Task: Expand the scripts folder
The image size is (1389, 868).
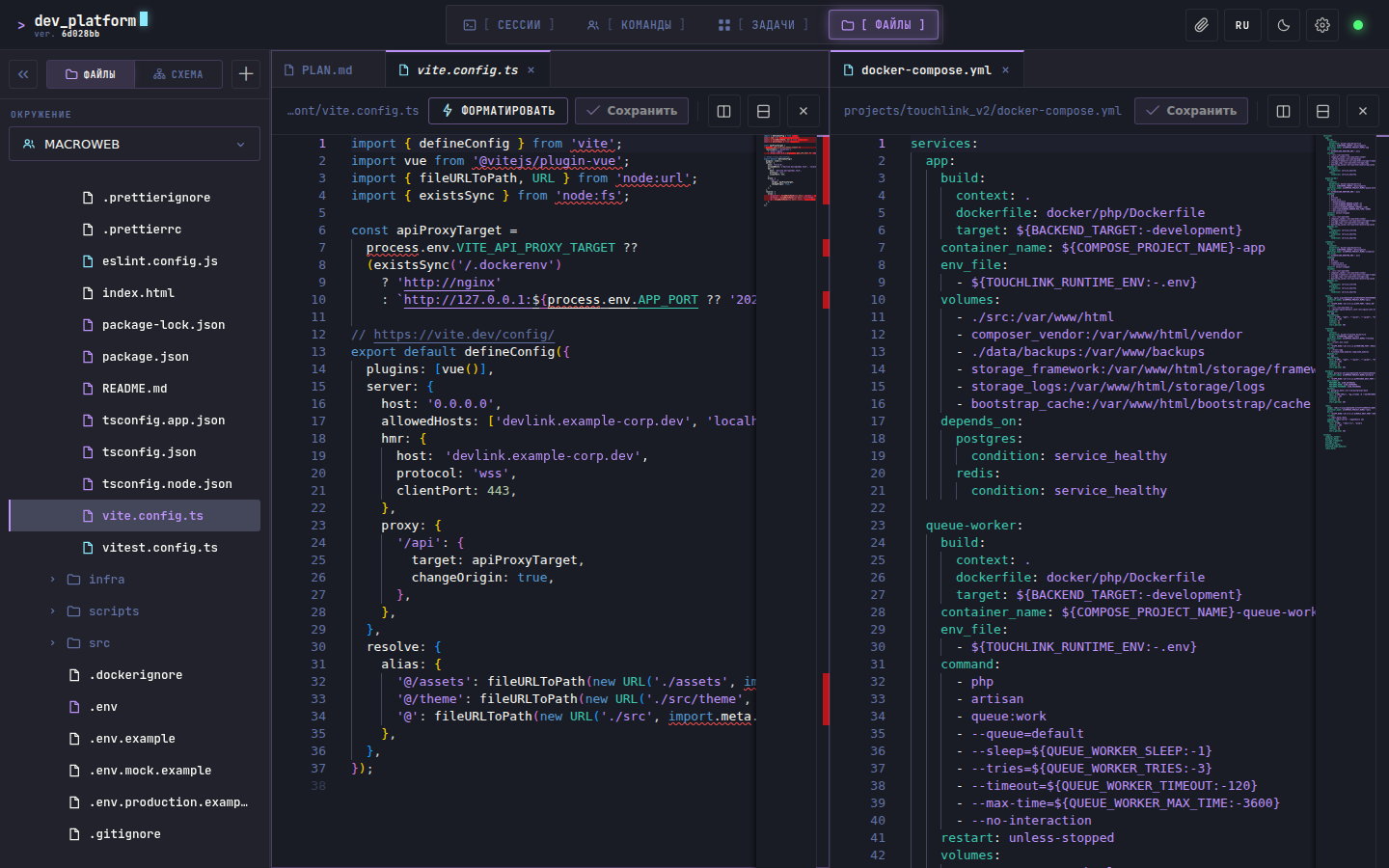Action: [x=135, y=611]
